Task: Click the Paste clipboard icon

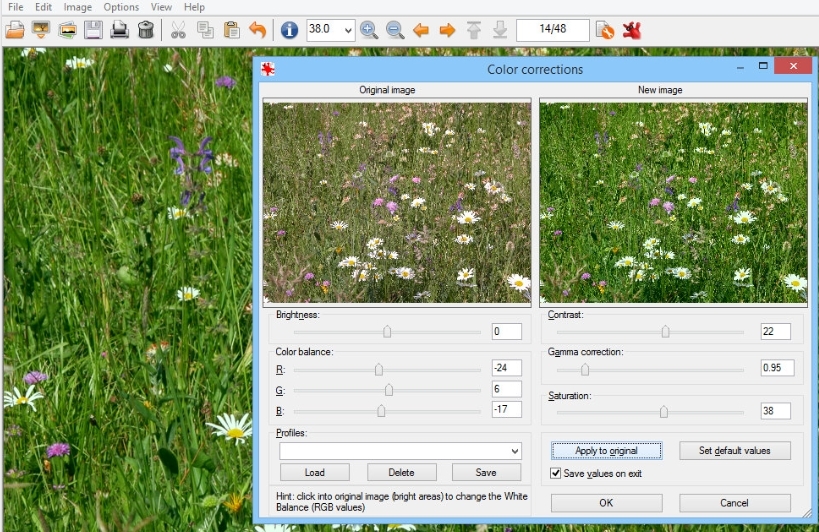Action: click(x=231, y=30)
